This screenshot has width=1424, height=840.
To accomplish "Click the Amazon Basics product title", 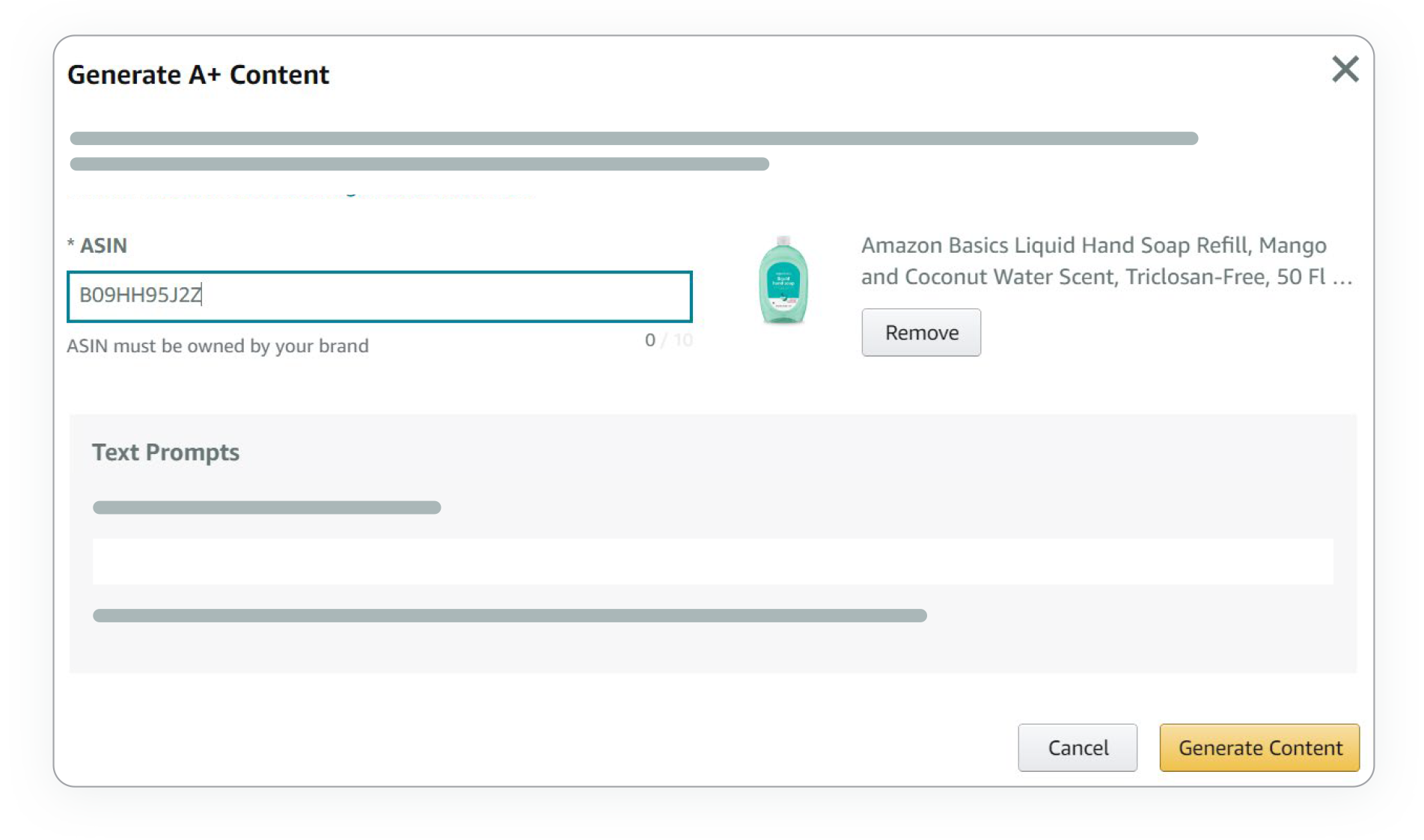I will tap(1107, 261).
